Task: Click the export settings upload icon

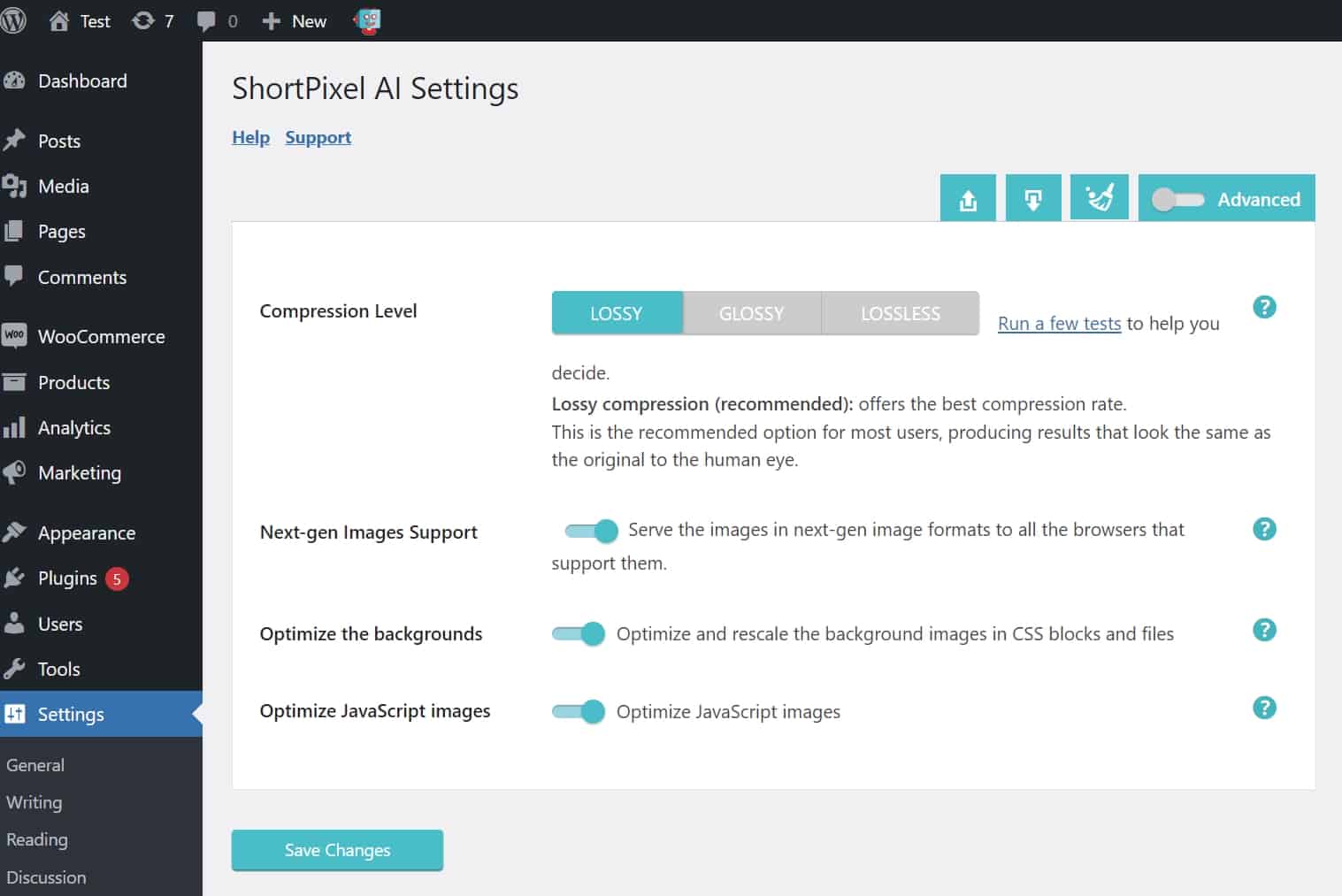Action: [x=968, y=198]
